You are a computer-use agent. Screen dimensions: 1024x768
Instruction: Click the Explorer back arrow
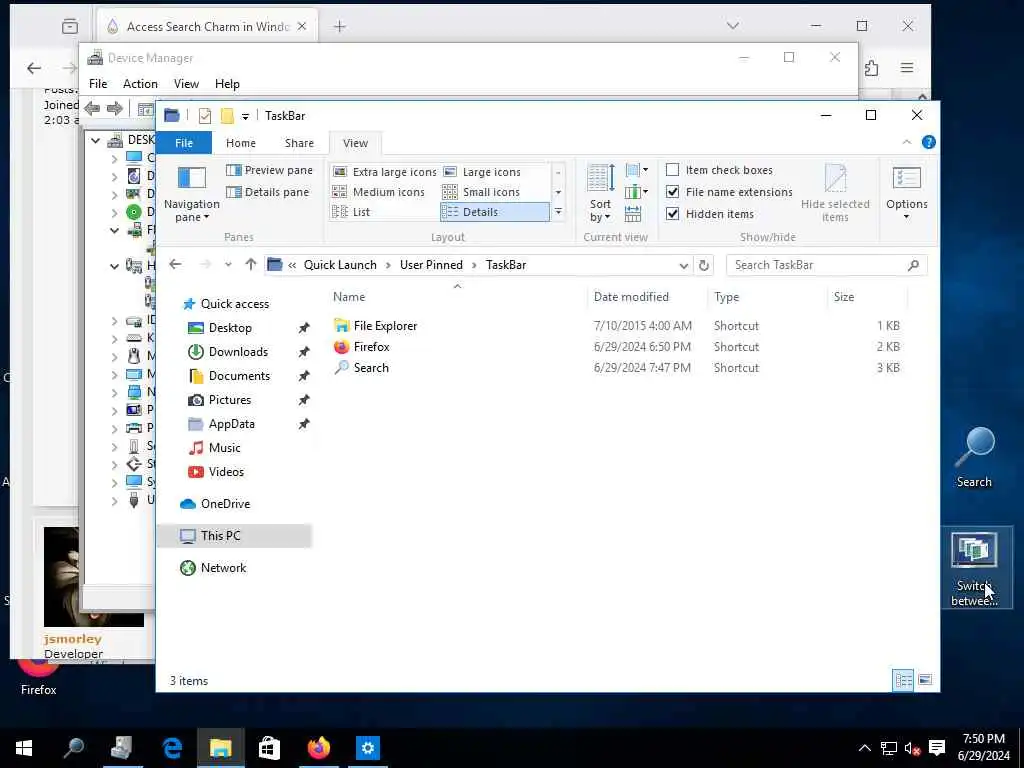pos(175,264)
